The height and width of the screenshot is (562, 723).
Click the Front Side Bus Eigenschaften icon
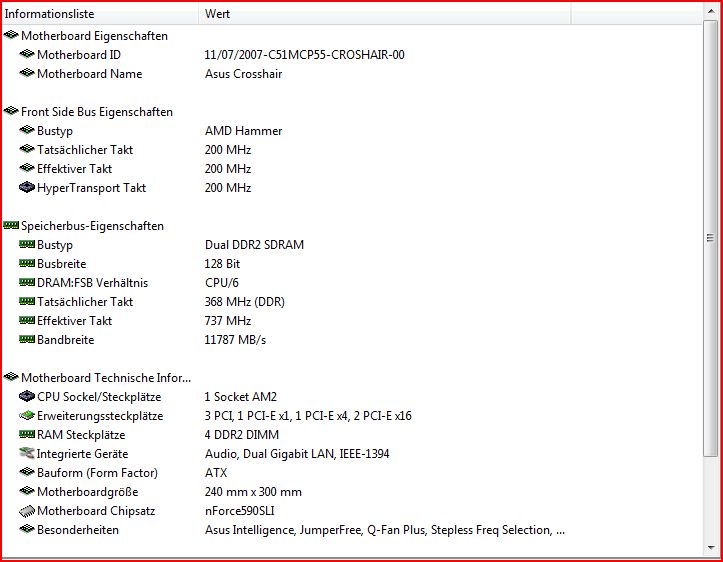[x=11, y=111]
